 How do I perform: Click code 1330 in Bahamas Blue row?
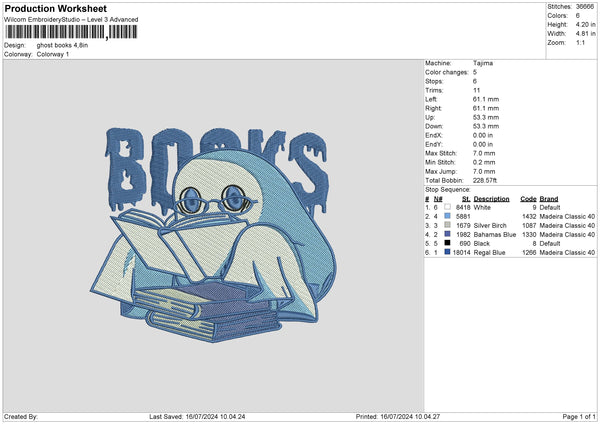(529, 235)
